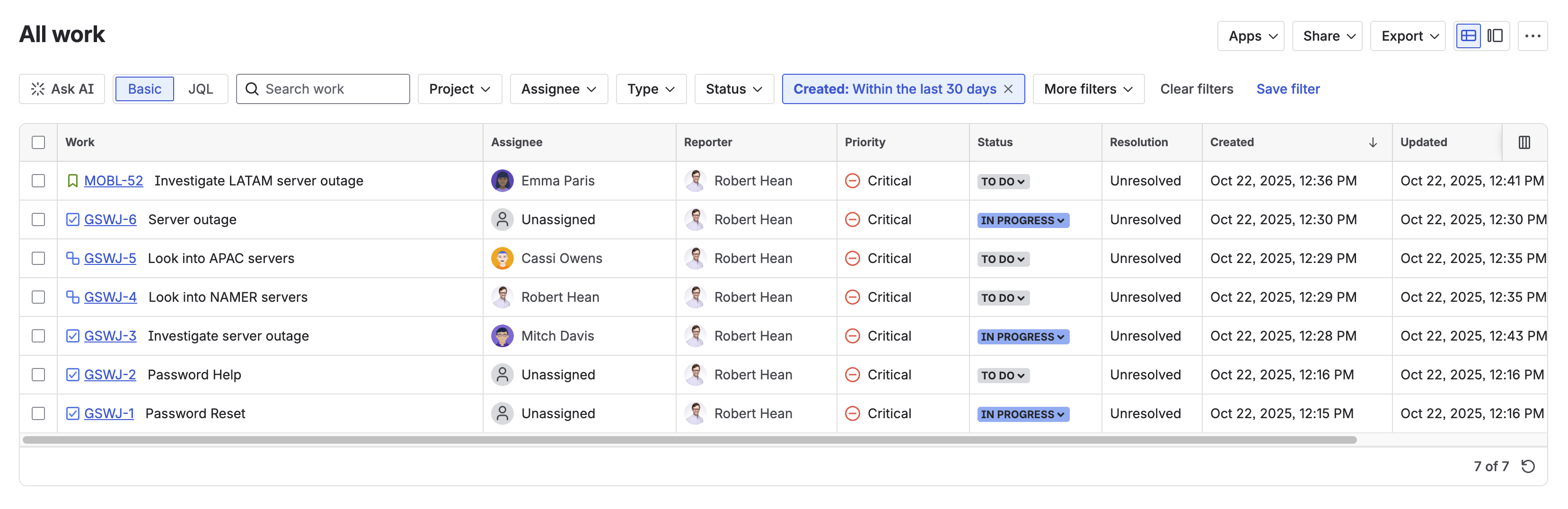Viewport: 1568px width, 509px height.
Task: Click the horizontal scrollbar below the table
Action: [x=689, y=440]
